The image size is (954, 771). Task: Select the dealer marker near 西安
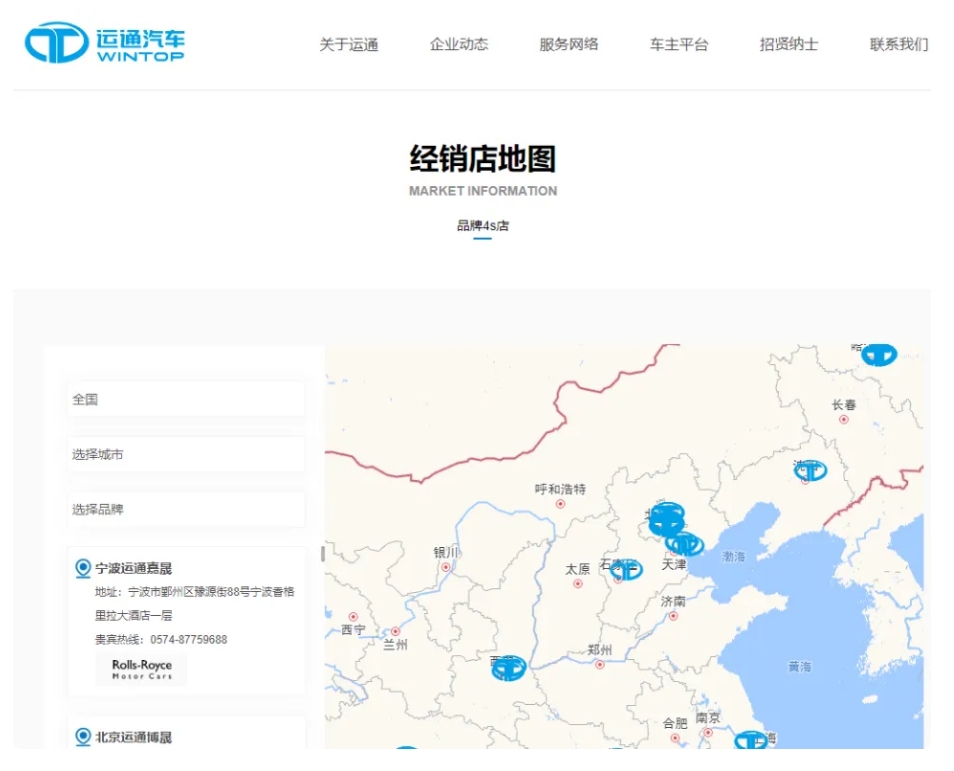point(507,668)
